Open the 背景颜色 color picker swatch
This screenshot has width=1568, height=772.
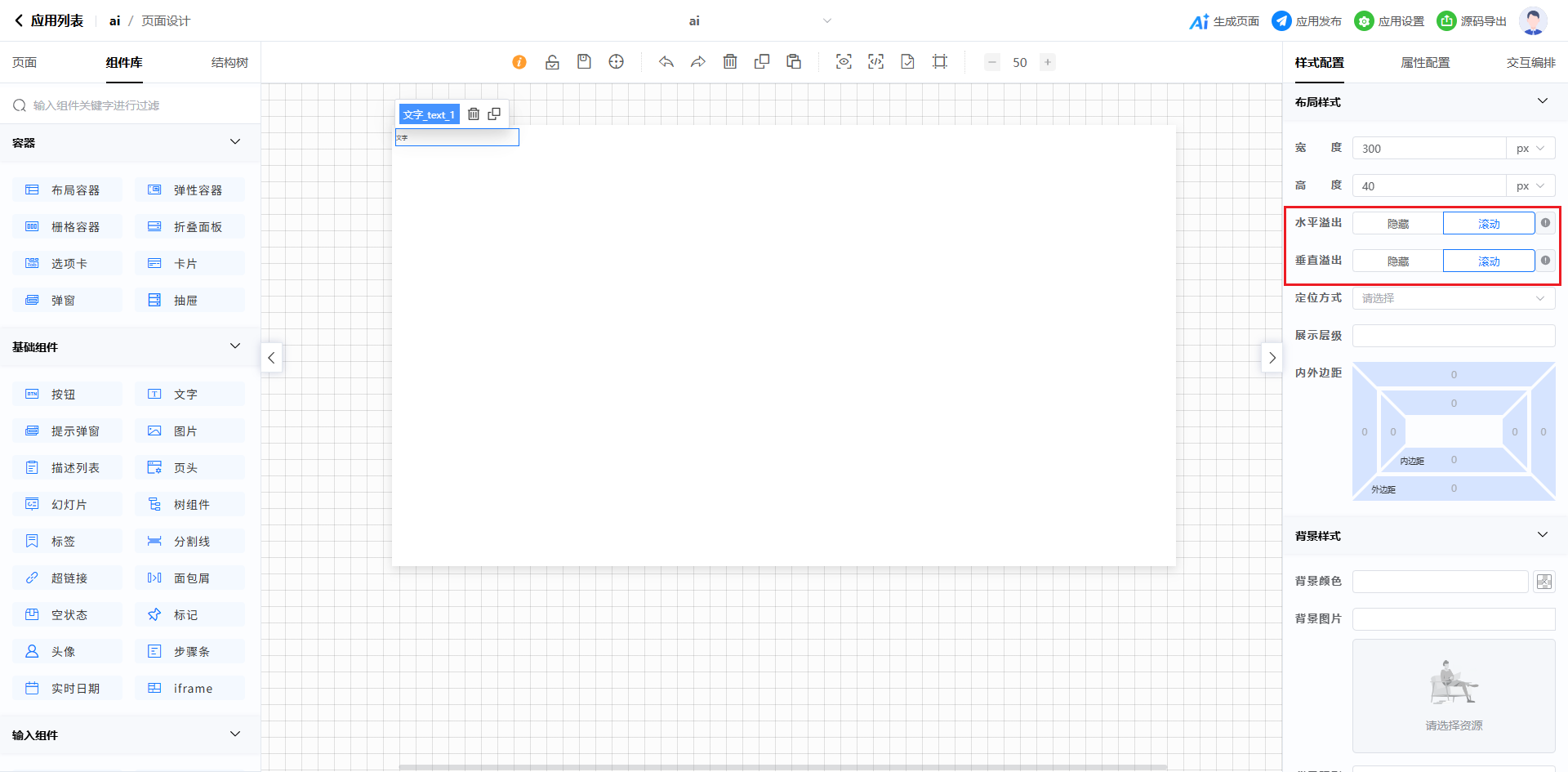click(1543, 582)
